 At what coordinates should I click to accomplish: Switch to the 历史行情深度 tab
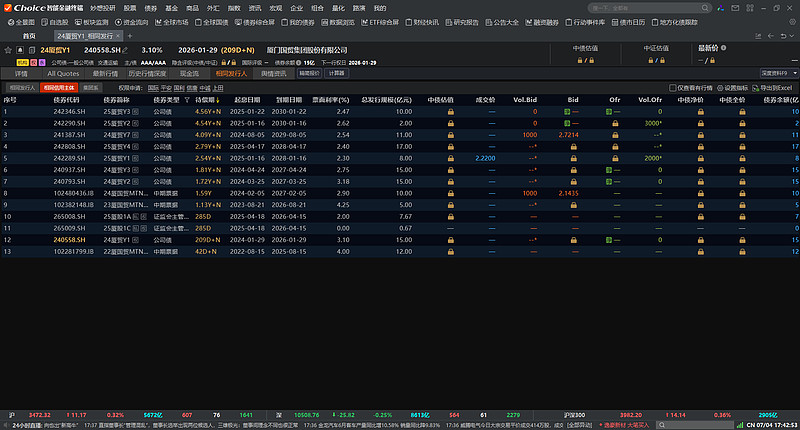tap(147, 73)
